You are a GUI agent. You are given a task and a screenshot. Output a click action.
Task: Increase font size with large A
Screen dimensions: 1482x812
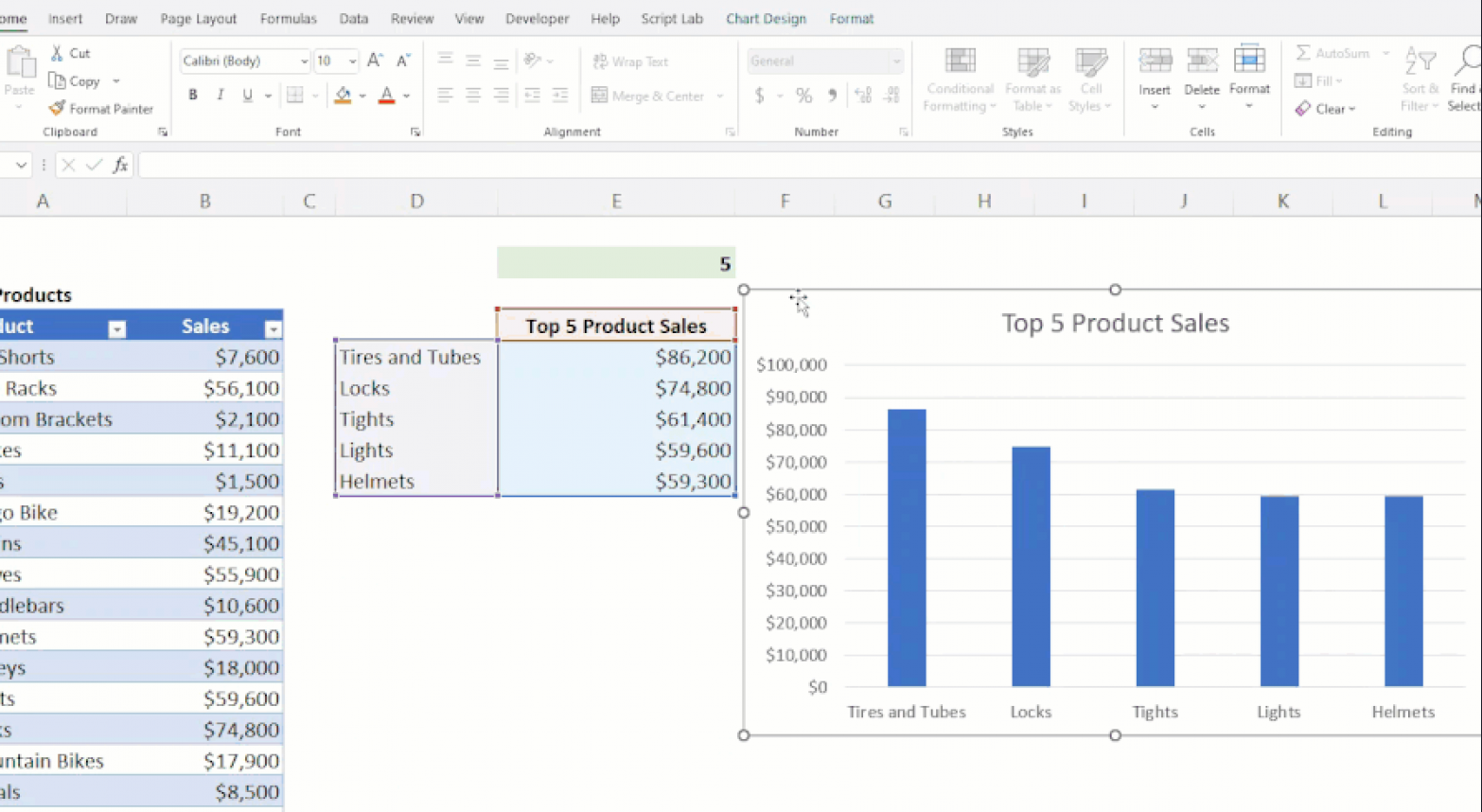click(375, 61)
